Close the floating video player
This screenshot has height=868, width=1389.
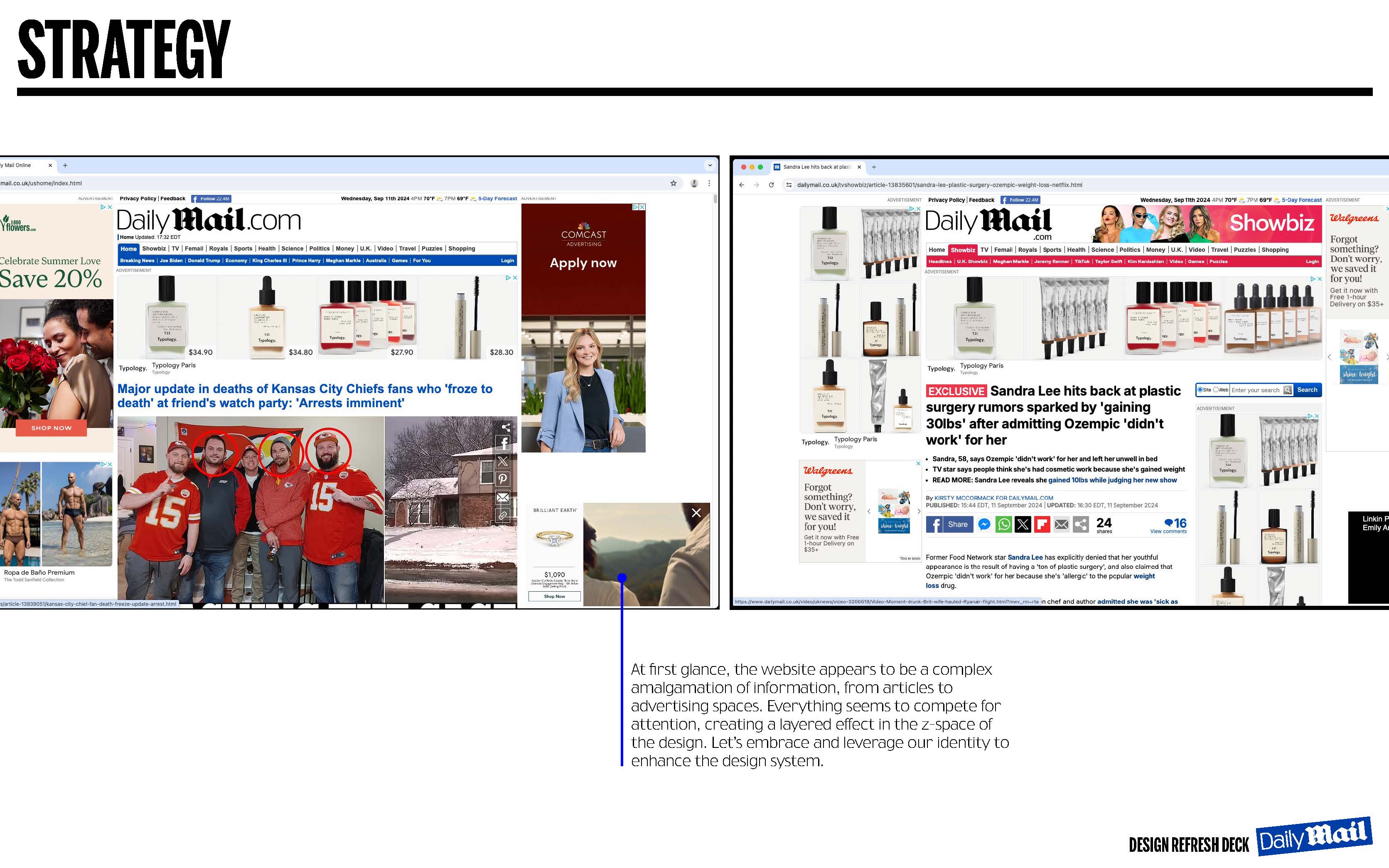point(696,513)
